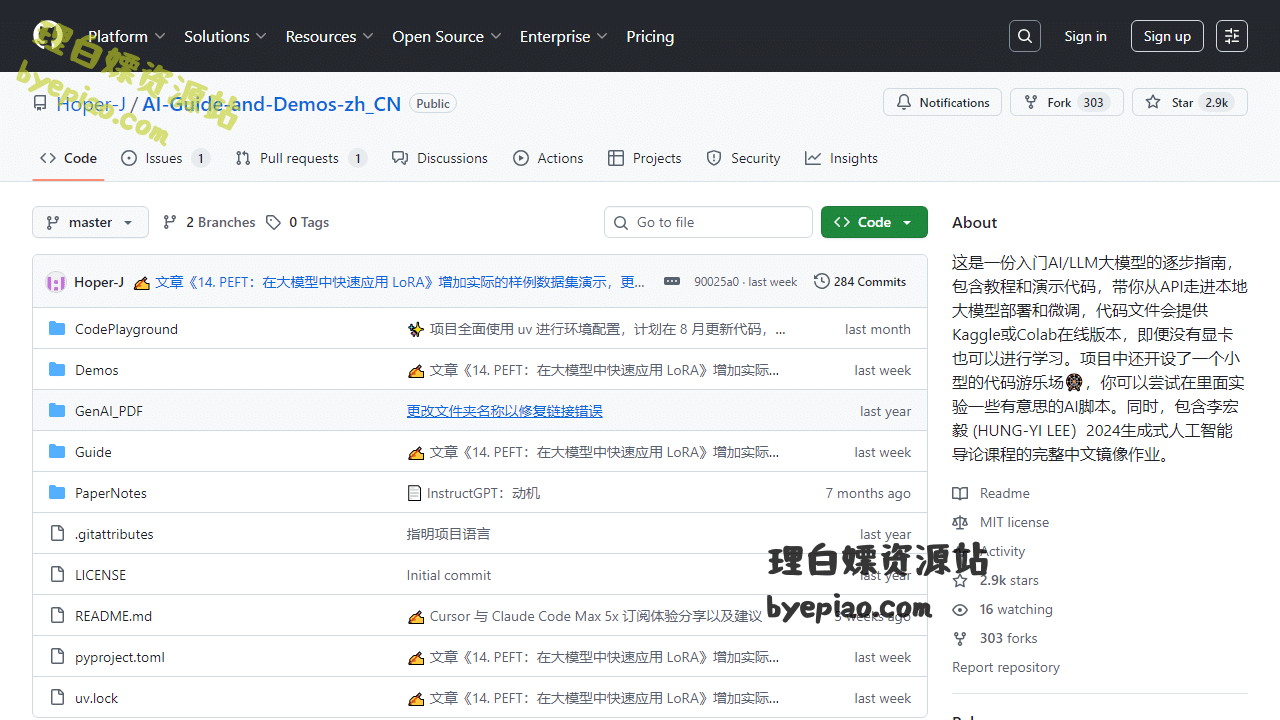Click the file icon next to pyproject.toml
The height and width of the screenshot is (720, 1280).
click(57, 657)
